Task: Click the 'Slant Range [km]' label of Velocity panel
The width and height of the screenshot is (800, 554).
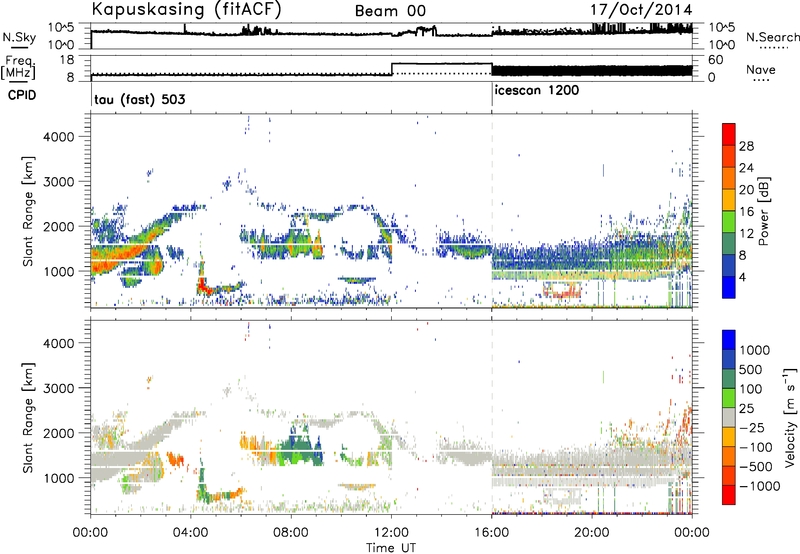Action: (28, 417)
